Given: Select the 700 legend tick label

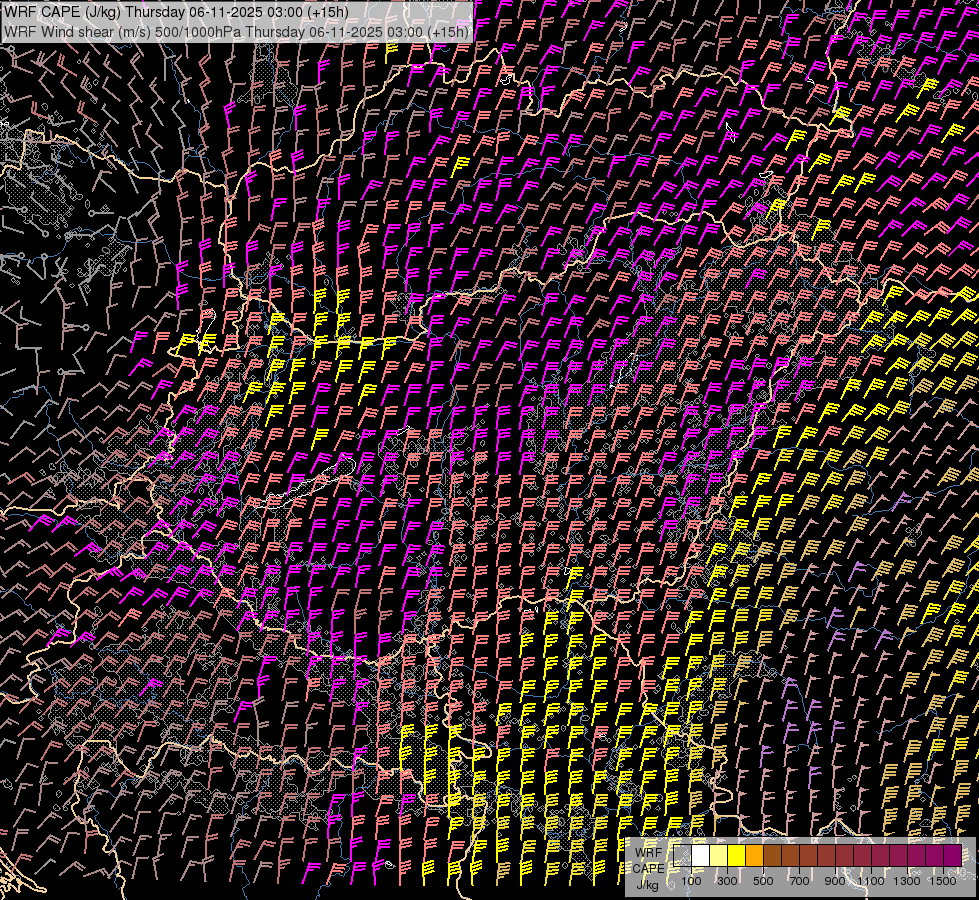Looking at the screenshot, I should point(800,881).
